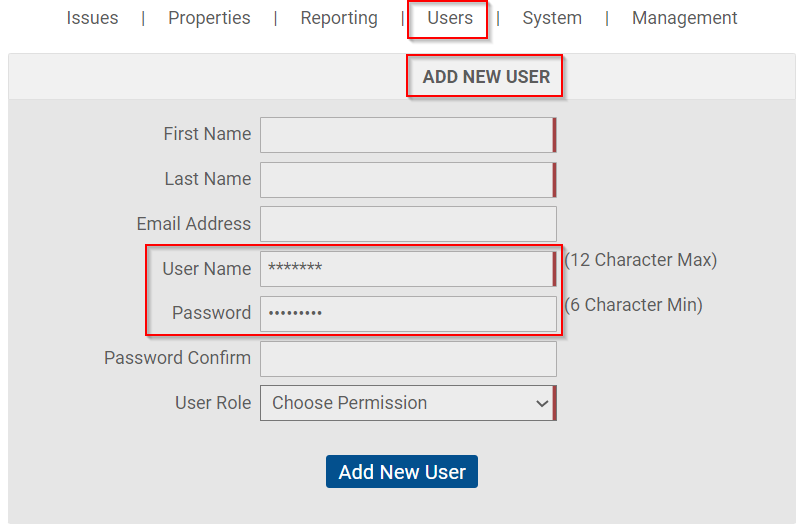
Task: Click the blue Add New User button
Action: click(402, 472)
